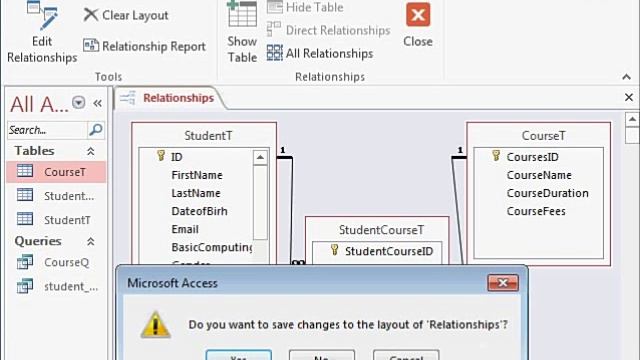Click No in the save dialog

[322, 356]
